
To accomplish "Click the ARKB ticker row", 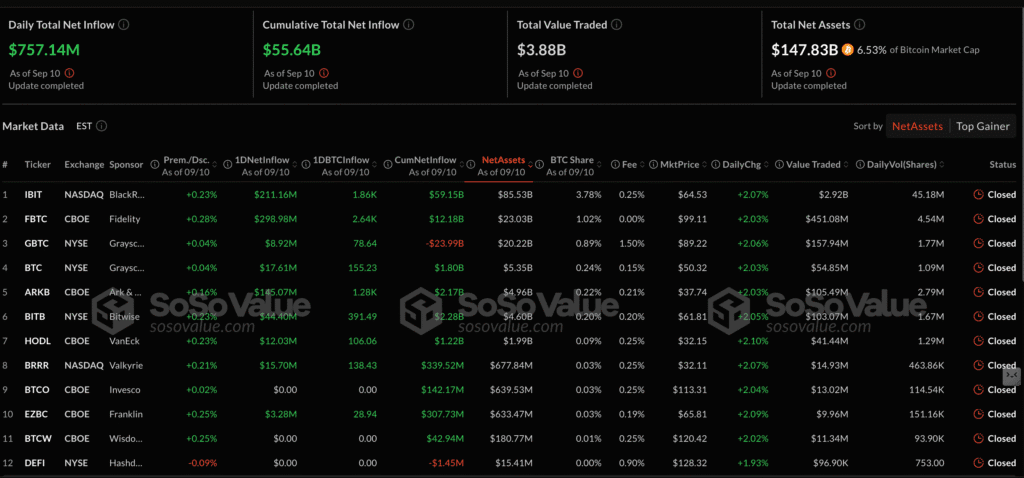I will (36, 292).
